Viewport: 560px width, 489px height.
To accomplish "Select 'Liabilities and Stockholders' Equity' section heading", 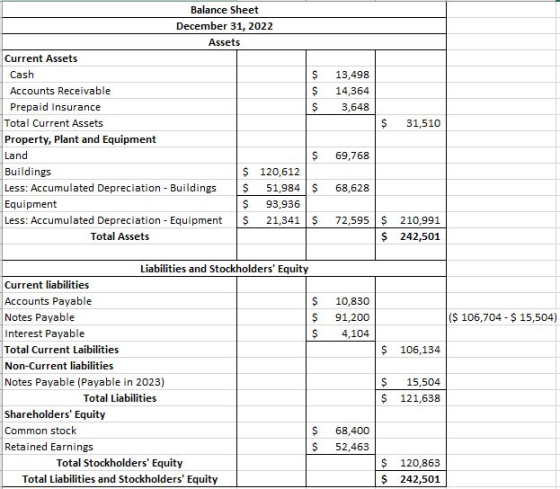I will point(224,269).
